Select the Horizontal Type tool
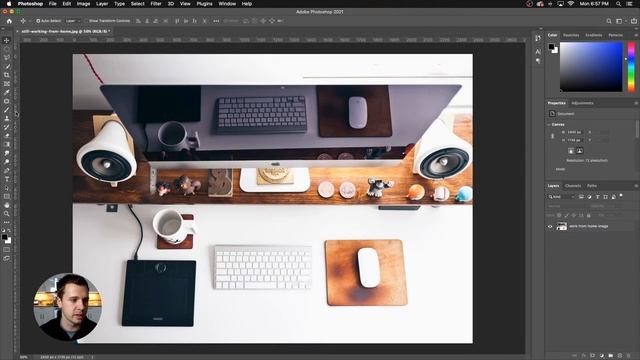 click(x=7, y=179)
